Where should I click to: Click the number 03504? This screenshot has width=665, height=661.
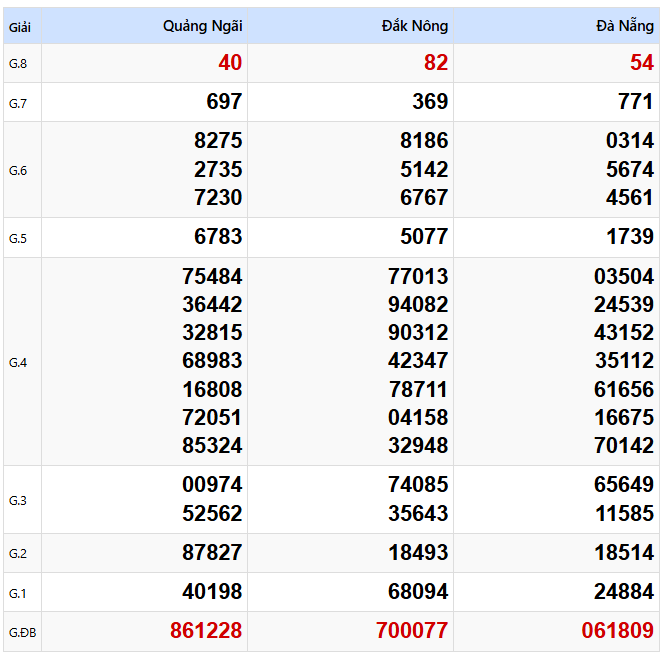624,276
